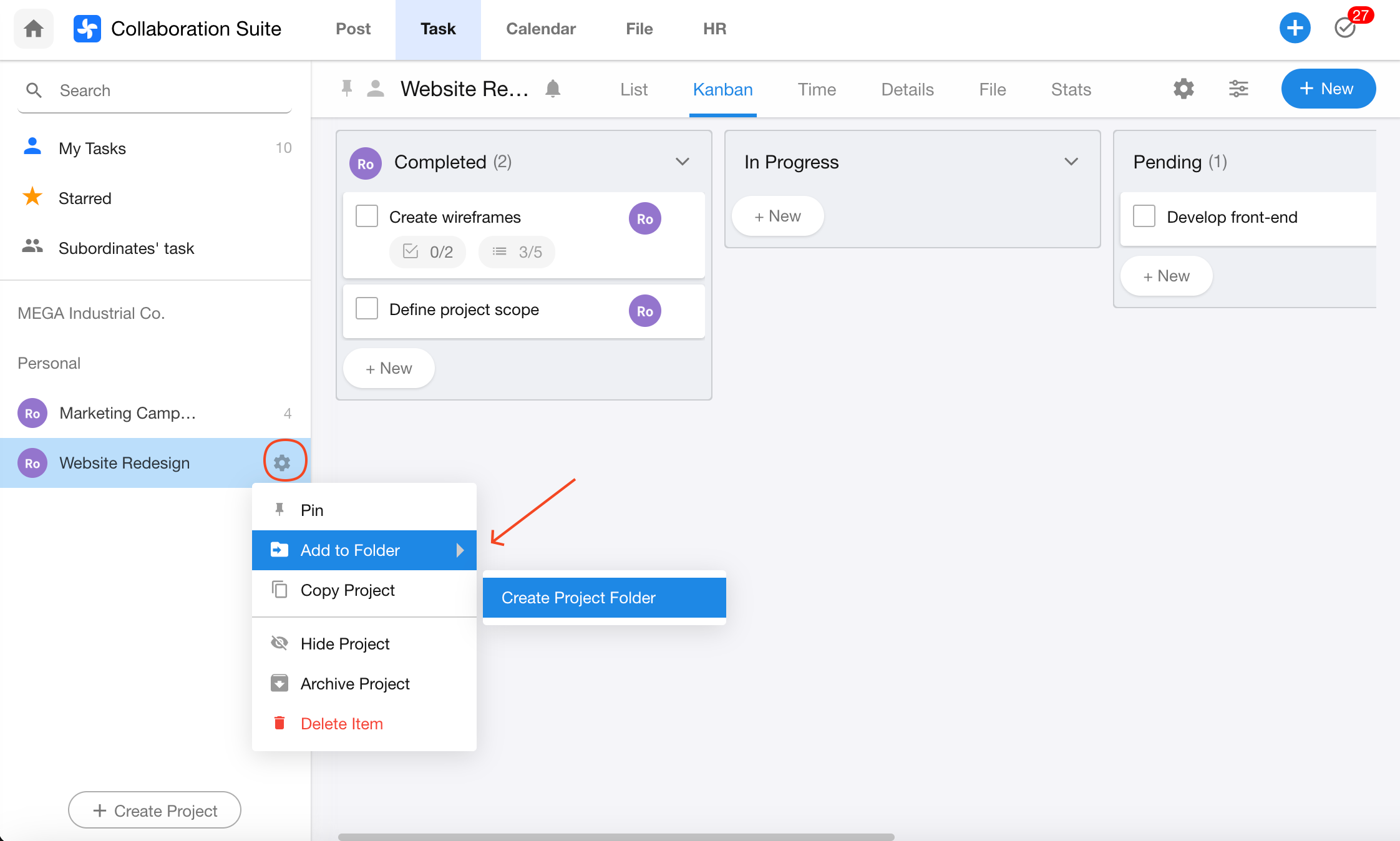Tick the Develop front-end task checkbox
This screenshot has height=841, width=1400.
pos(1144,216)
